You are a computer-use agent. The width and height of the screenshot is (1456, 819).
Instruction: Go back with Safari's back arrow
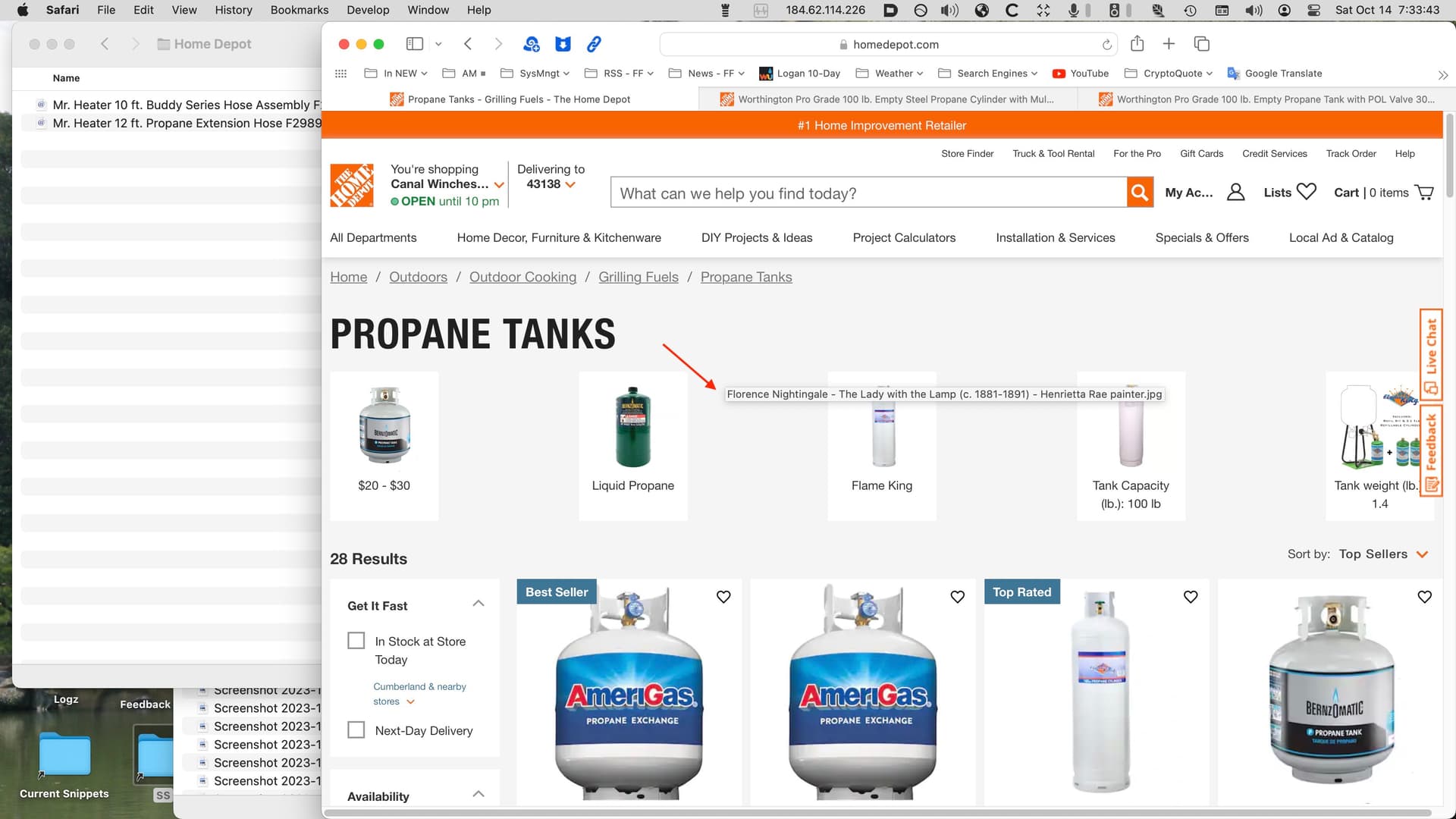(x=468, y=44)
